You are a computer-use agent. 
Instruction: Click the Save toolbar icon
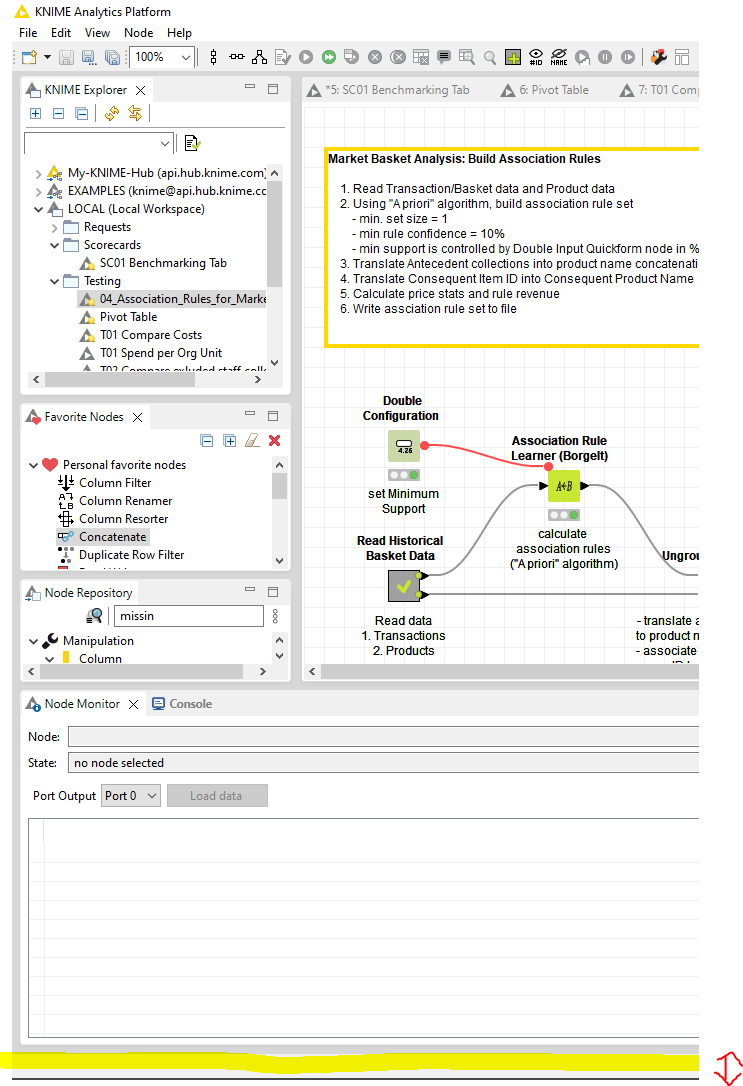point(66,57)
